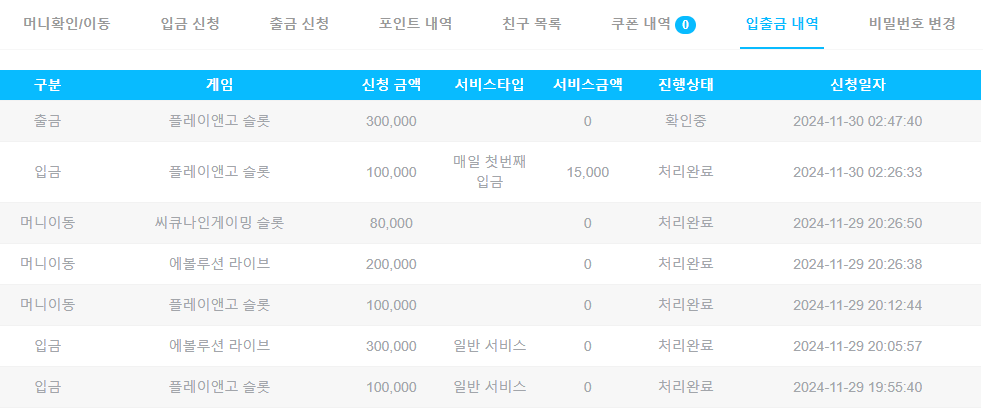Image resolution: width=983 pixels, height=414 pixels.
Task: Click the 구분 column header
Action: coord(48,85)
